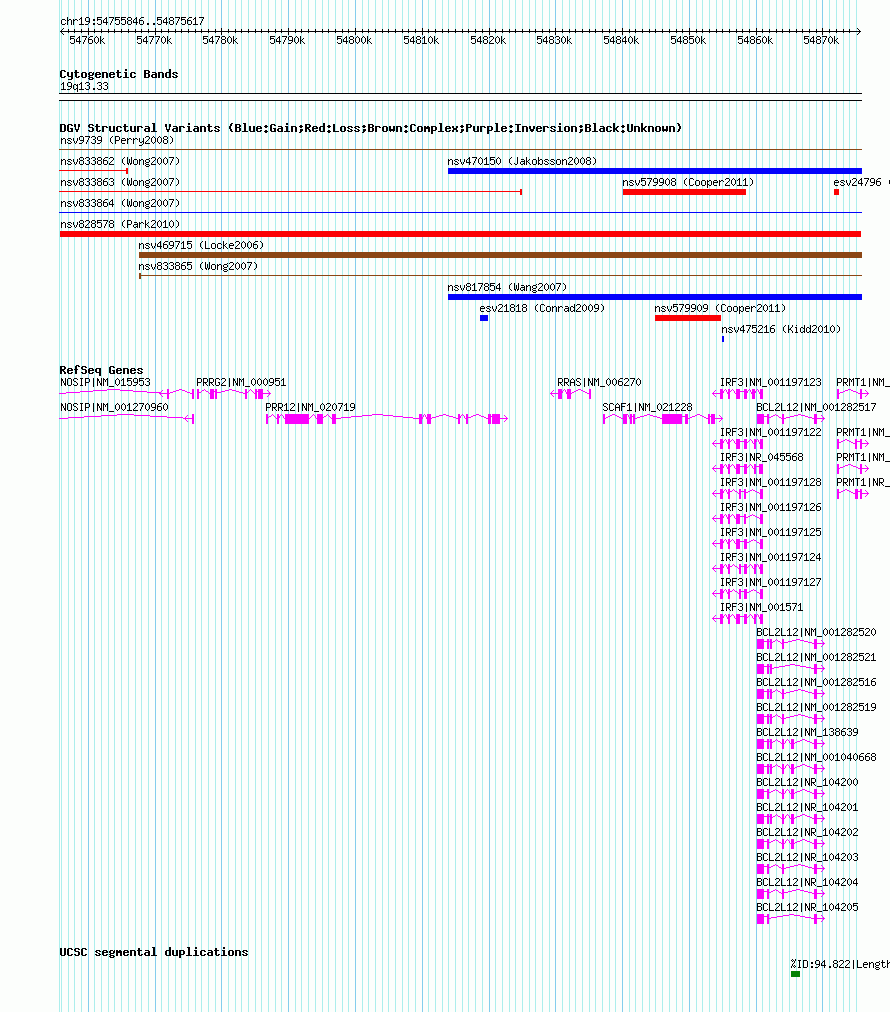Click the BCL2L12|NM_001040668 transcript label

[x=816, y=757]
